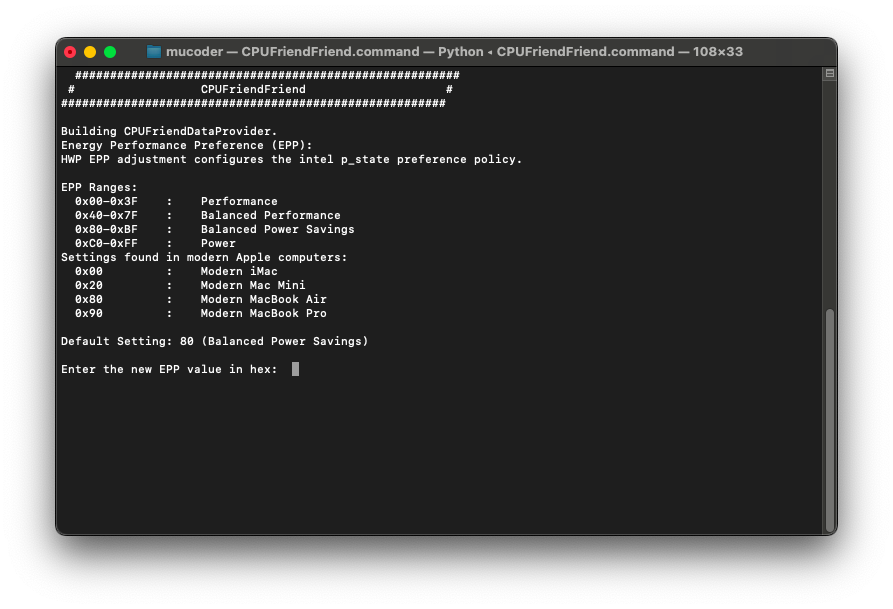Click the Enter the new EPP value prompt
This screenshot has height=609, width=893.
click(x=170, y=369)
